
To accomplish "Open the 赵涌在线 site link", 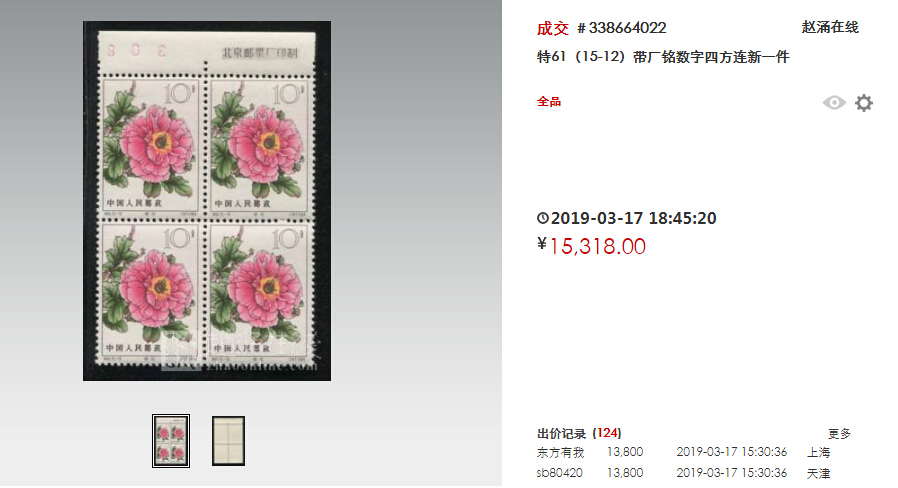I will click(830, 27).
